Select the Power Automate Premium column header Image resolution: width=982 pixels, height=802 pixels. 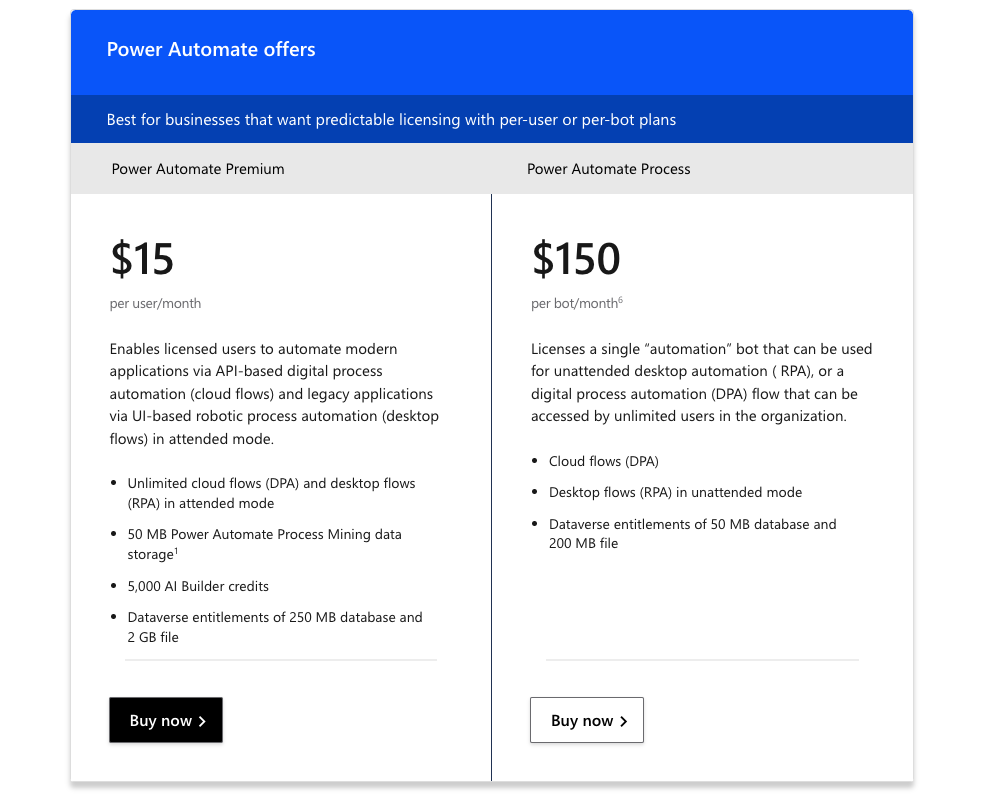(x=198, y=169)
